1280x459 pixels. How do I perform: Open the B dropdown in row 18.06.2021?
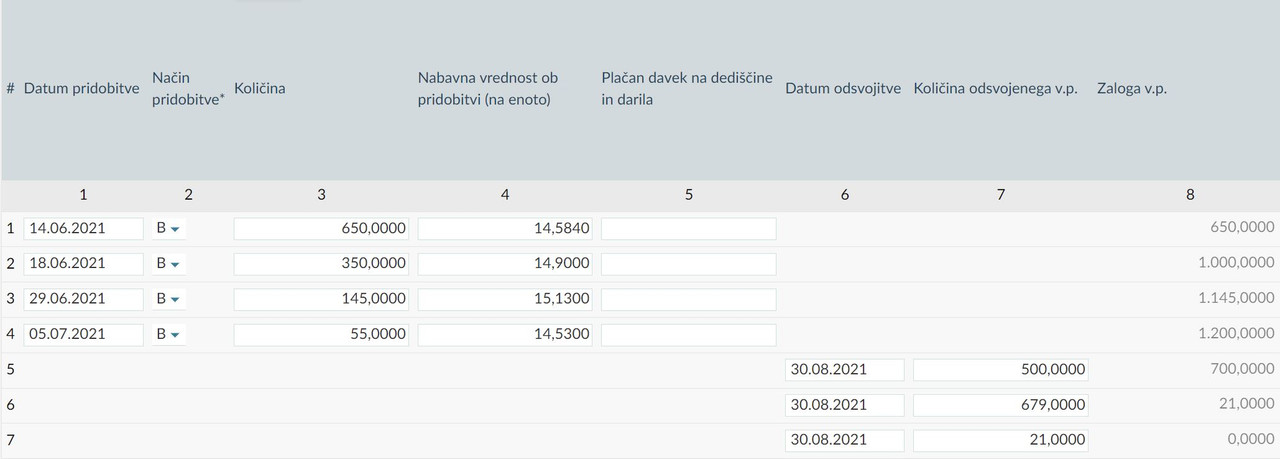pyautogui.click(x=168, y=264)
